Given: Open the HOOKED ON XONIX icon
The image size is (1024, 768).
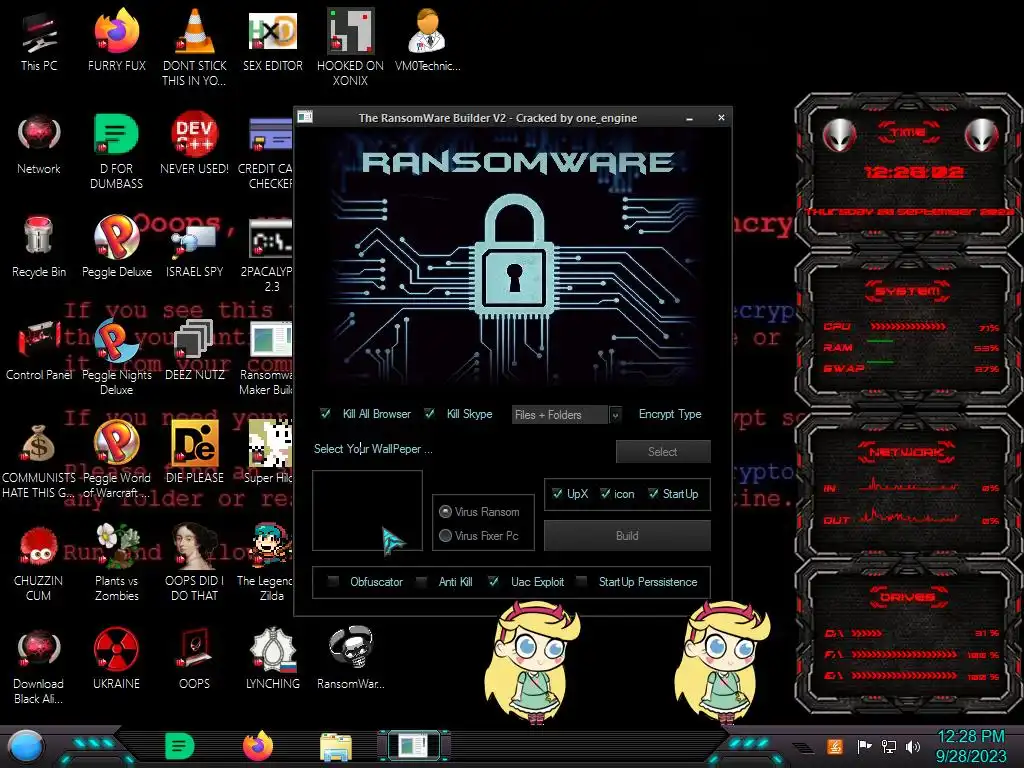Looking at the screenshot, I should pos(350,47).
